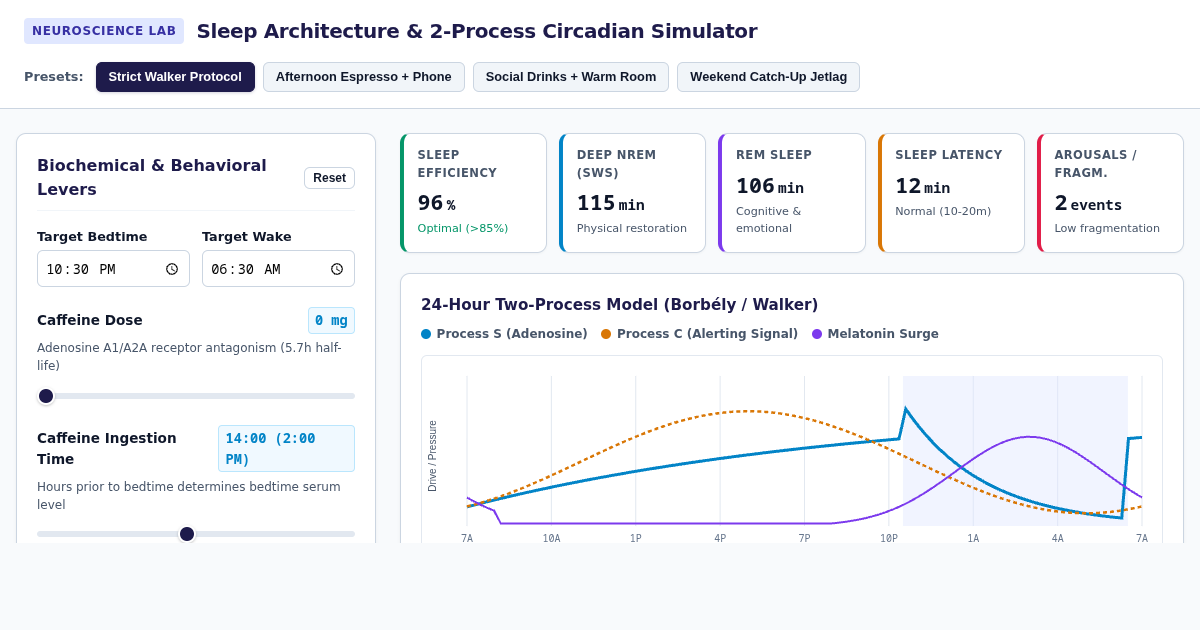Edit the Target Bedtime 10:30 PM field
This screenshot has width=1200, height=630.
[113, 269]
